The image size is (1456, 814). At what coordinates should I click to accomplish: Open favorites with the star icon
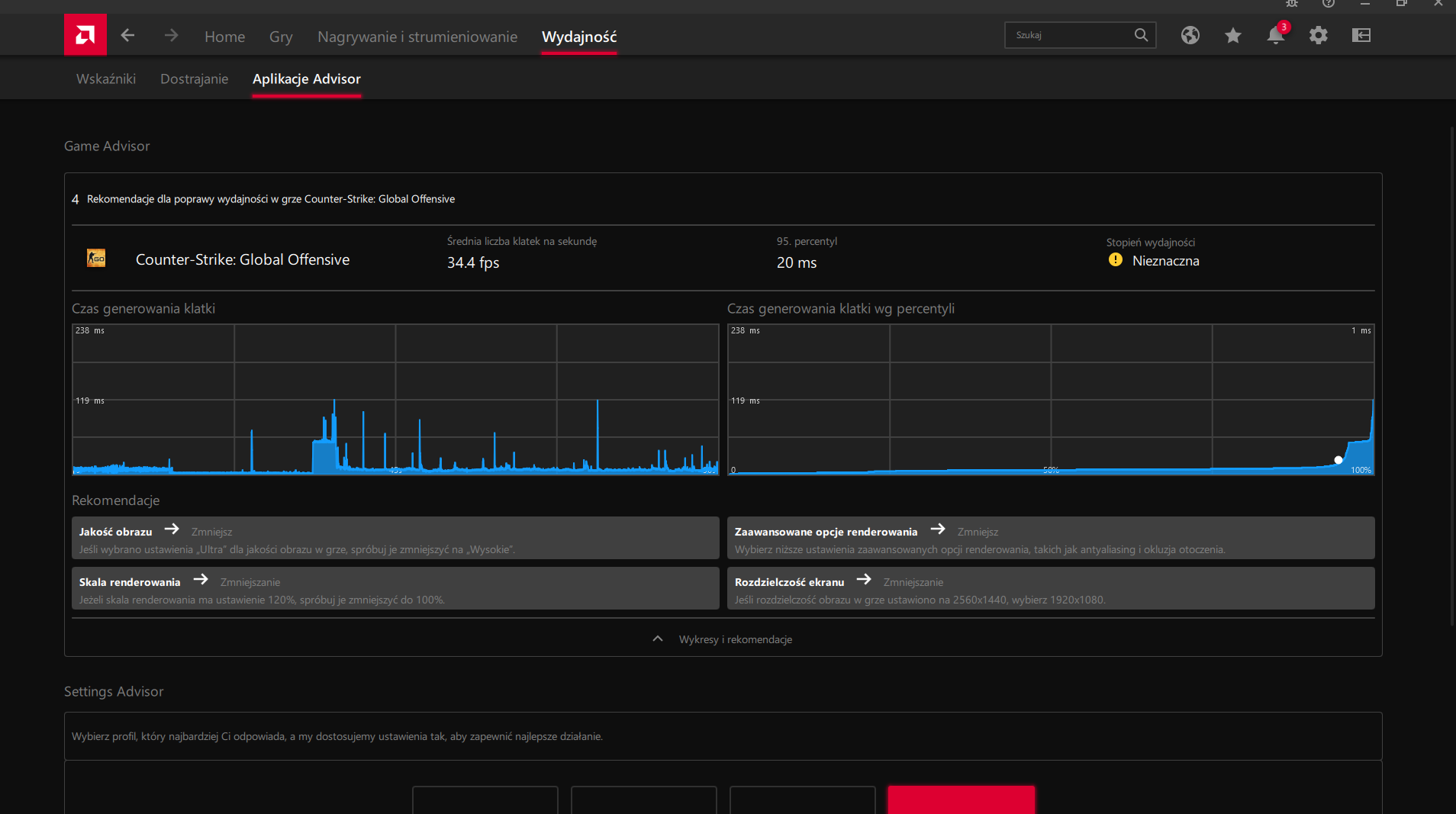pyautogui.click(x=1233, y=35)
